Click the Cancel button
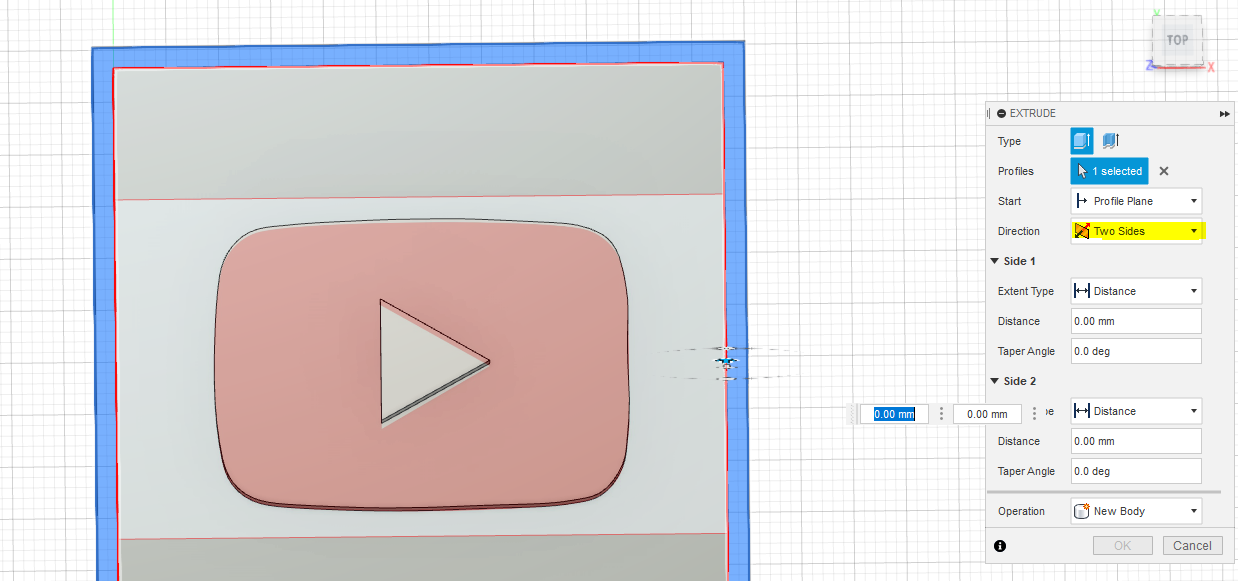This screenshot has width=1238, height=581. click(1192, 545)
